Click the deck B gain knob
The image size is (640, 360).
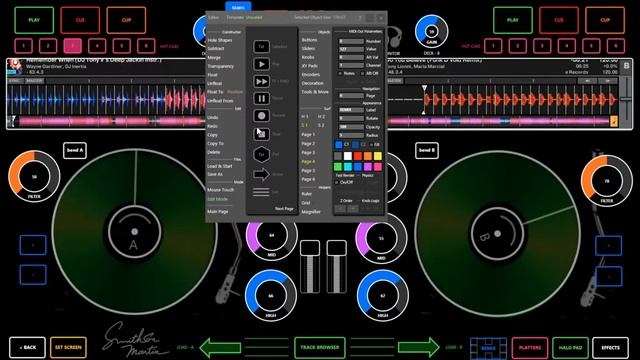pyautogui.click(x=431, y=31)
